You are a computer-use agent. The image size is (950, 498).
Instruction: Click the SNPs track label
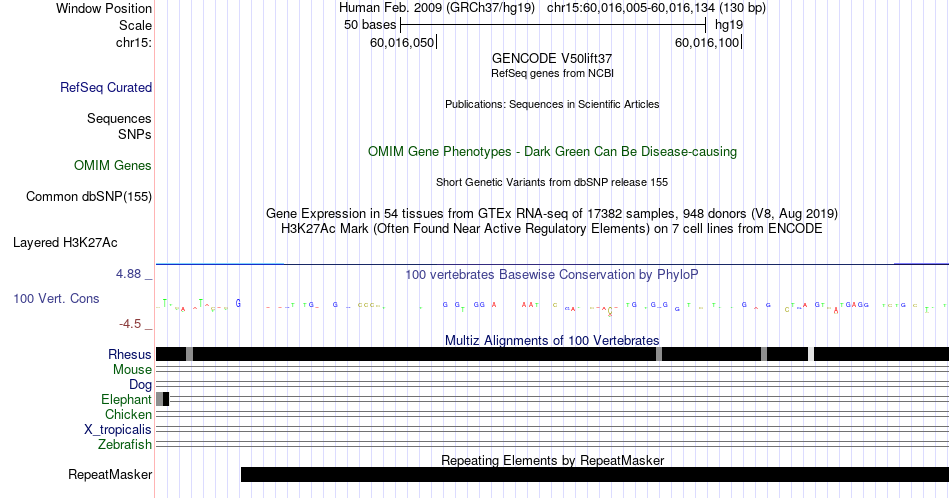[x=135, y=134]
